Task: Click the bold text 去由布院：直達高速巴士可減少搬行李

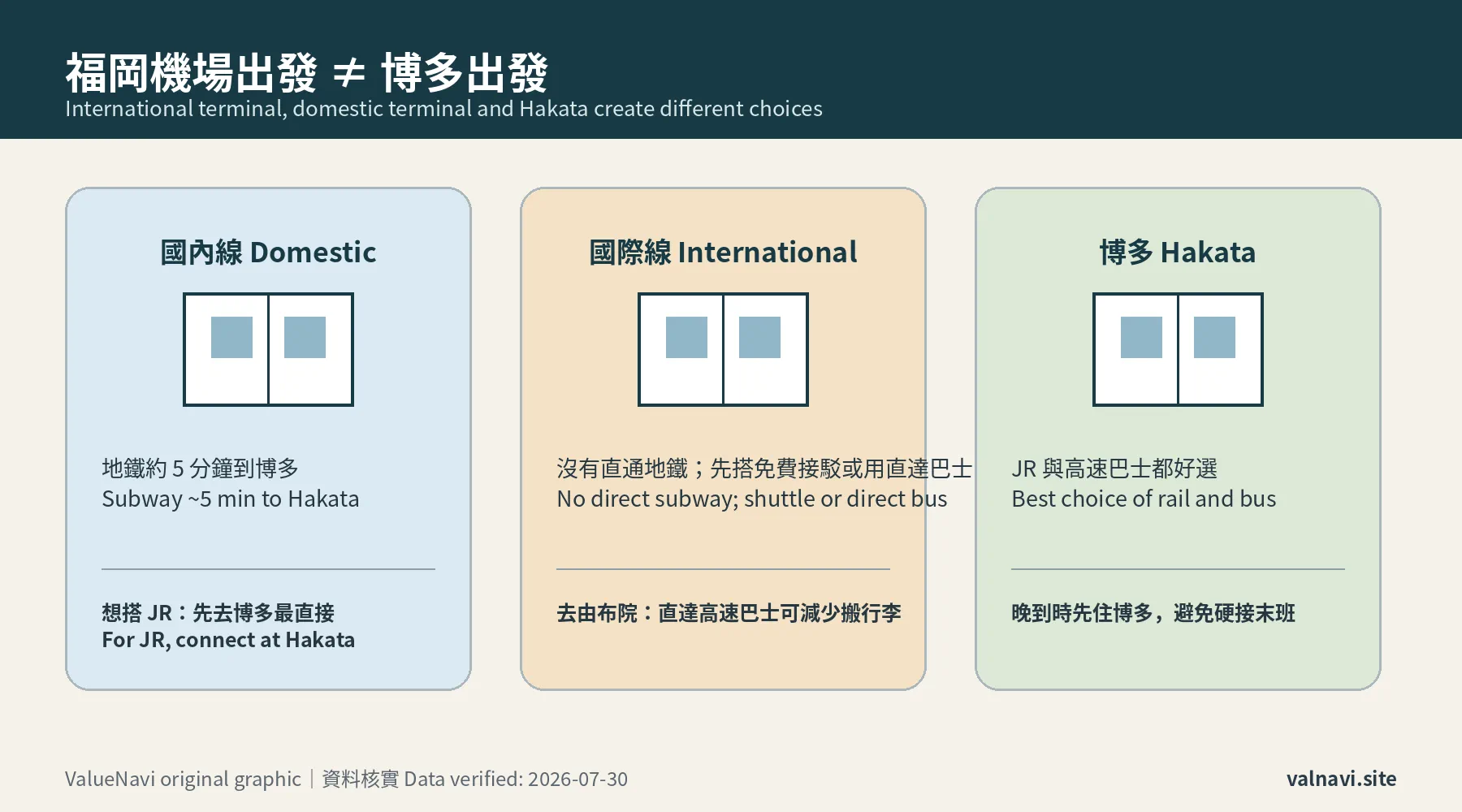Action: (x=729, y=613)
